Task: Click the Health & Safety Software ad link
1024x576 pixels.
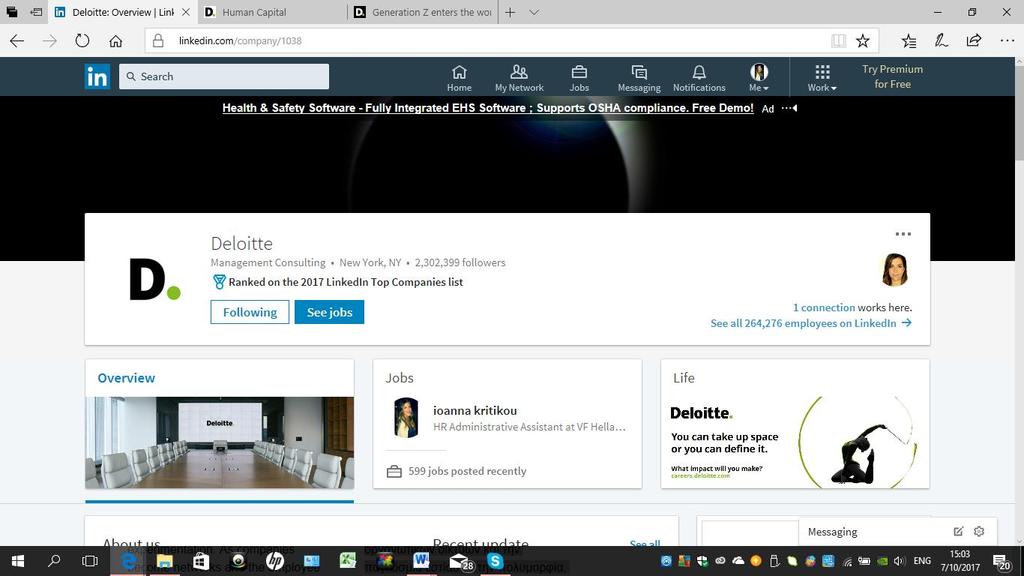Action: [x=488, y=108]
